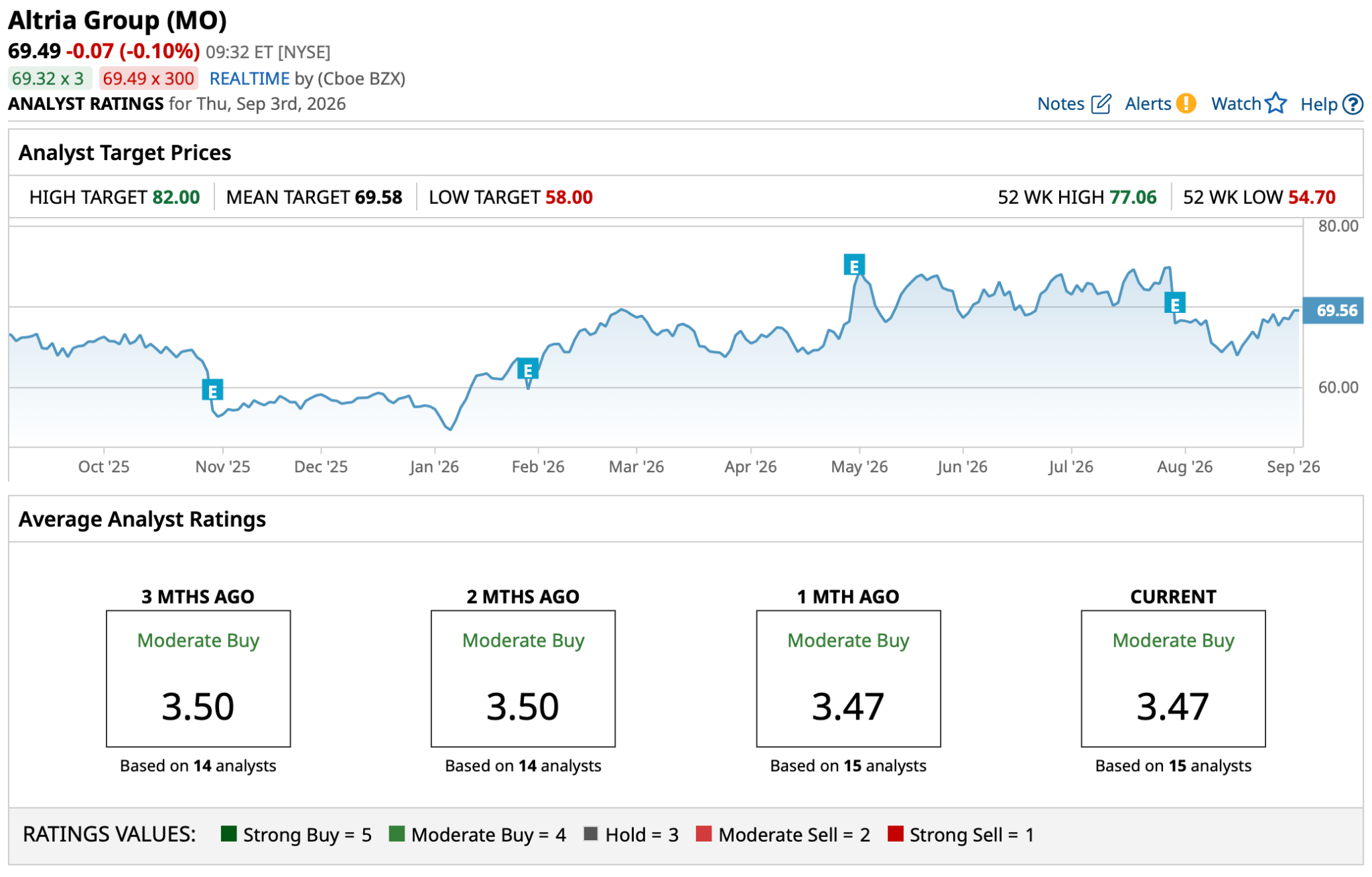Select the CURRENT rating box showing 3.47
The image size is (1372, 877).
click(x=1173, y=678)
